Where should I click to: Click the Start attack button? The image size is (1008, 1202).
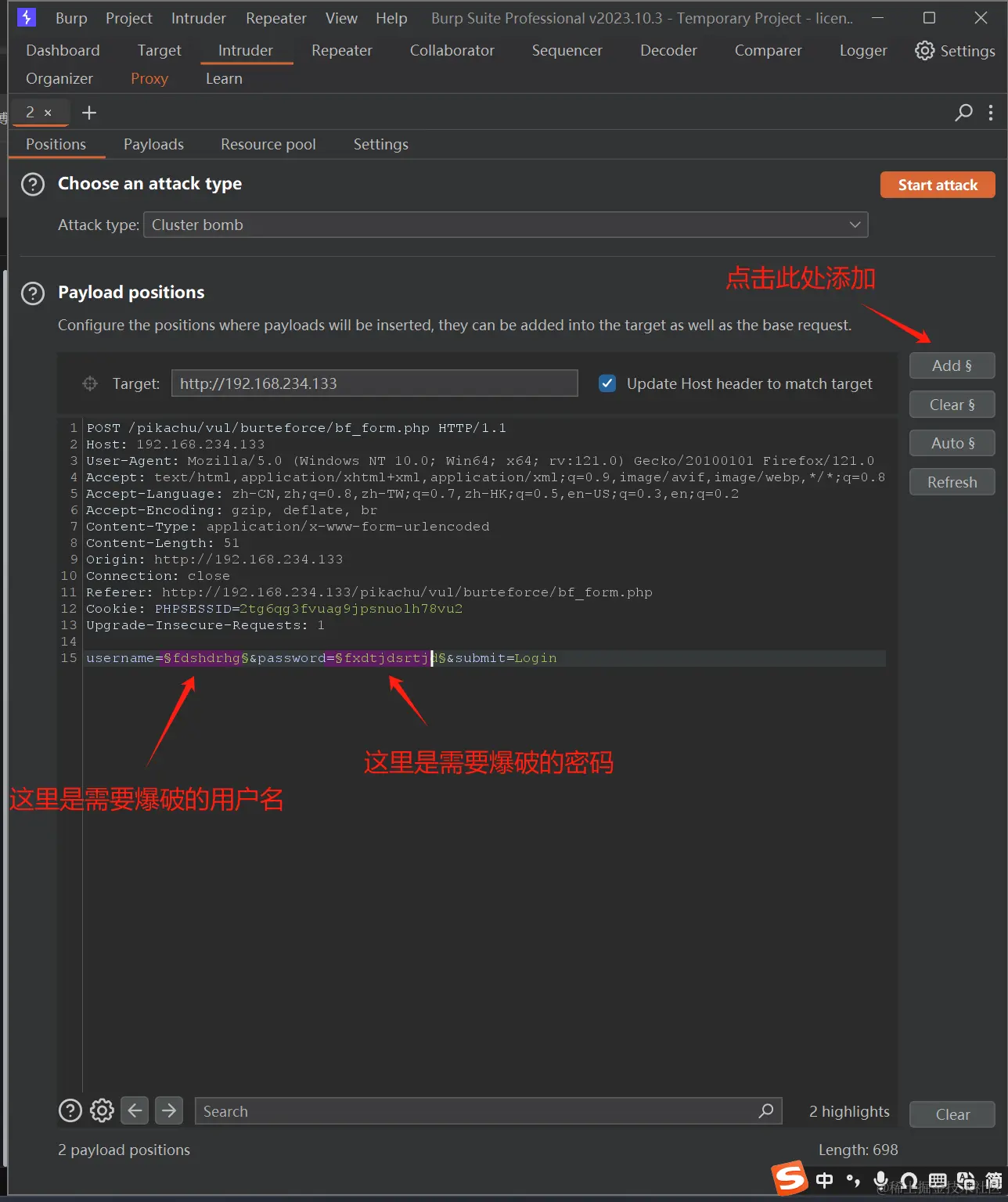click(938, 185)
